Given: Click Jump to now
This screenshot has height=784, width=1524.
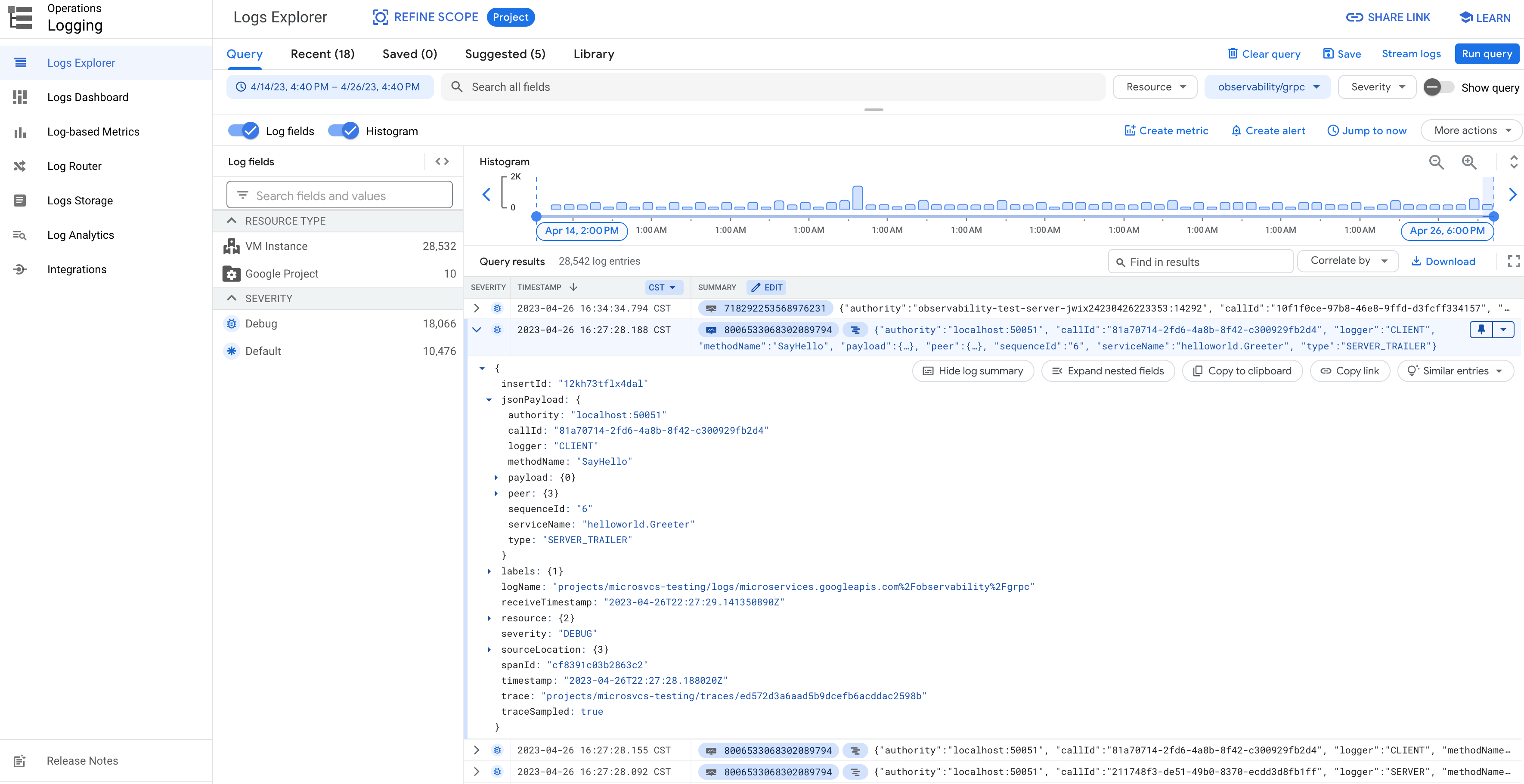Looking at the screenshot, I should 1366,131.
